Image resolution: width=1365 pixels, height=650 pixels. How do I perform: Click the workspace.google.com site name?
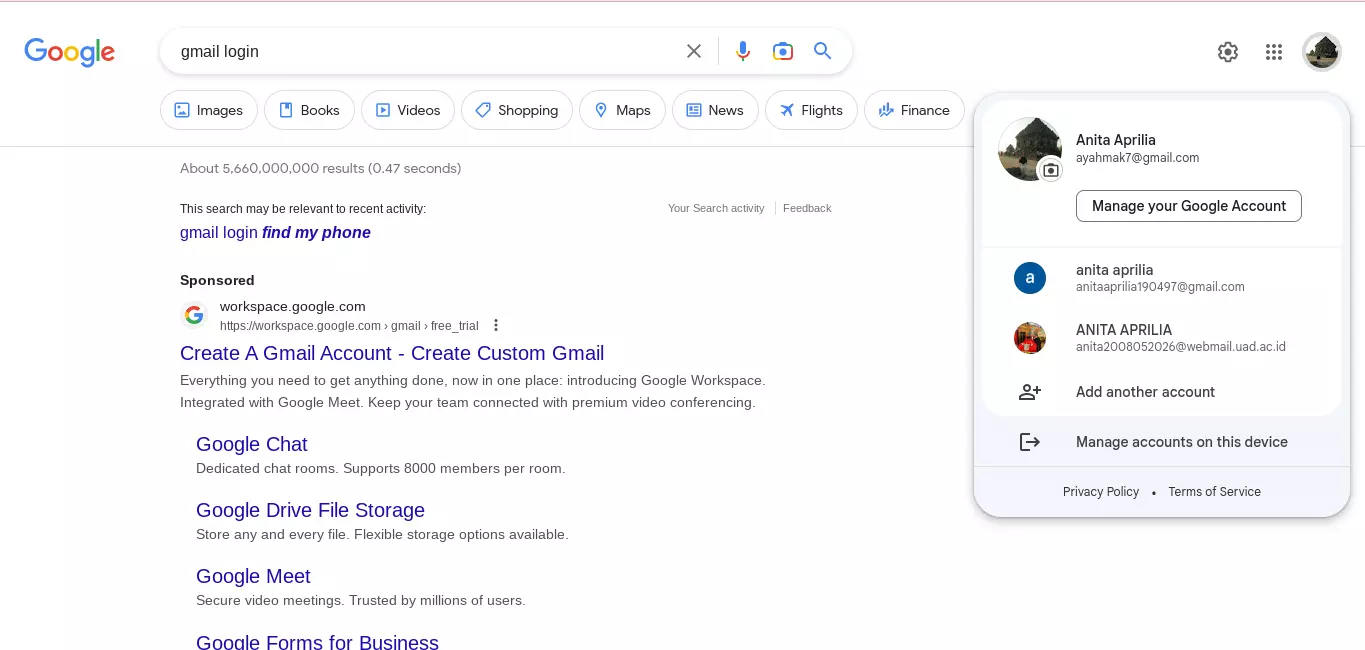(293, 306)
